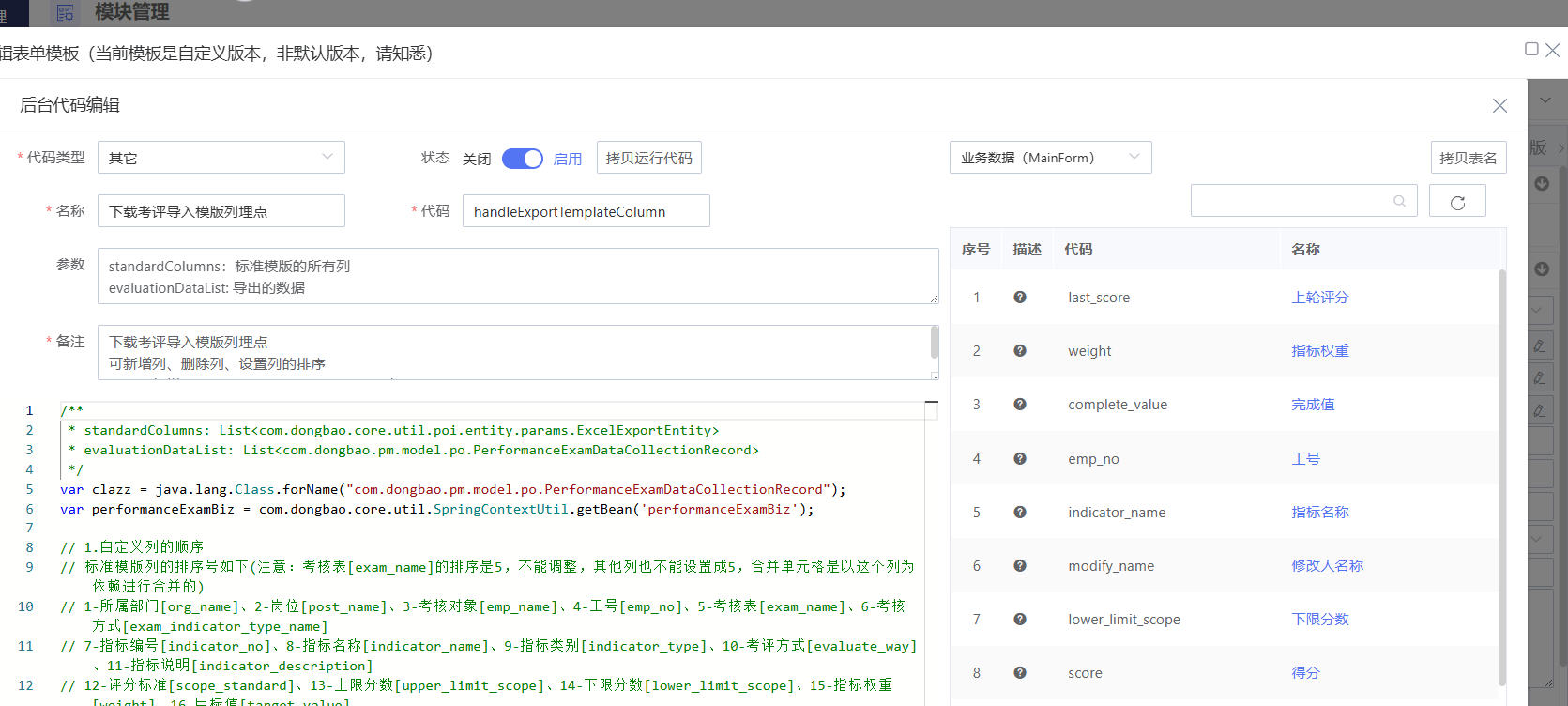This screenshot has height=706, width=1568.
Task: Click help icon beside lower_limit_scope
Action: (x=1020, y=619)
